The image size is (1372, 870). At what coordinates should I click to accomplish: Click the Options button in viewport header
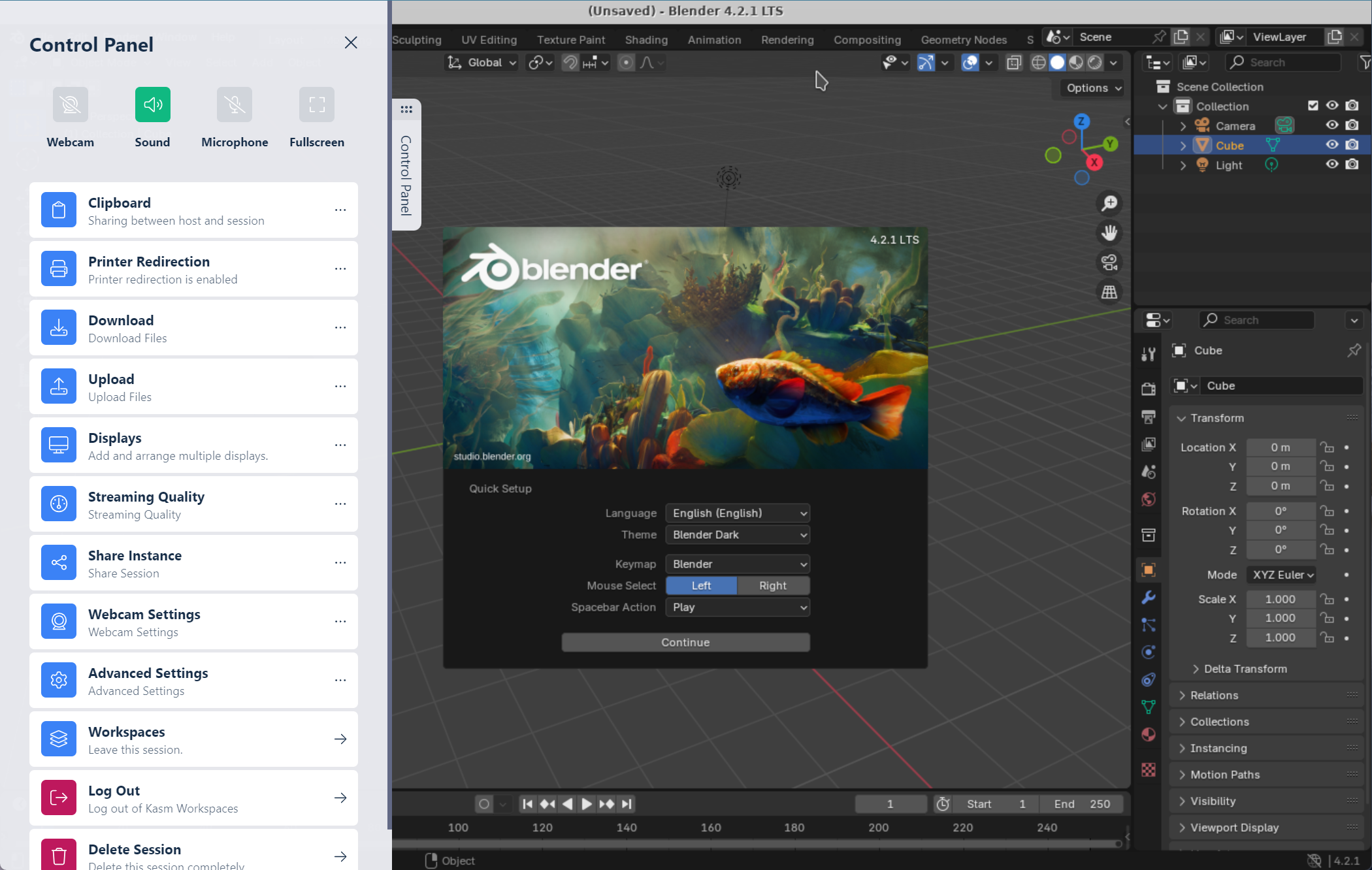1093,88
